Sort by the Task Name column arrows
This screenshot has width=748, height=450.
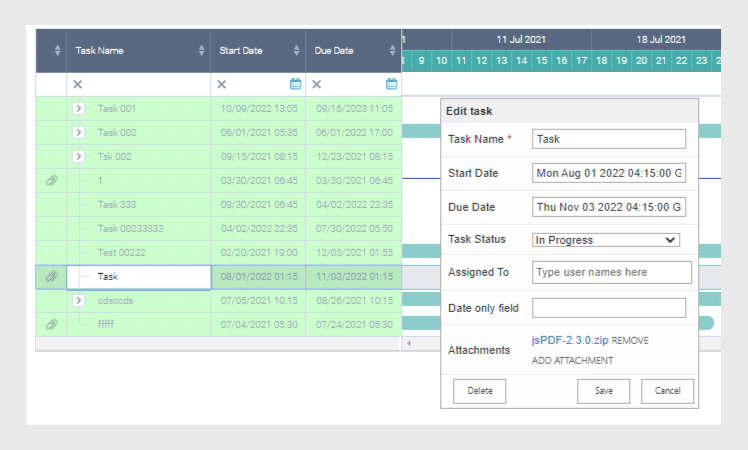click(x=201, y=50)
